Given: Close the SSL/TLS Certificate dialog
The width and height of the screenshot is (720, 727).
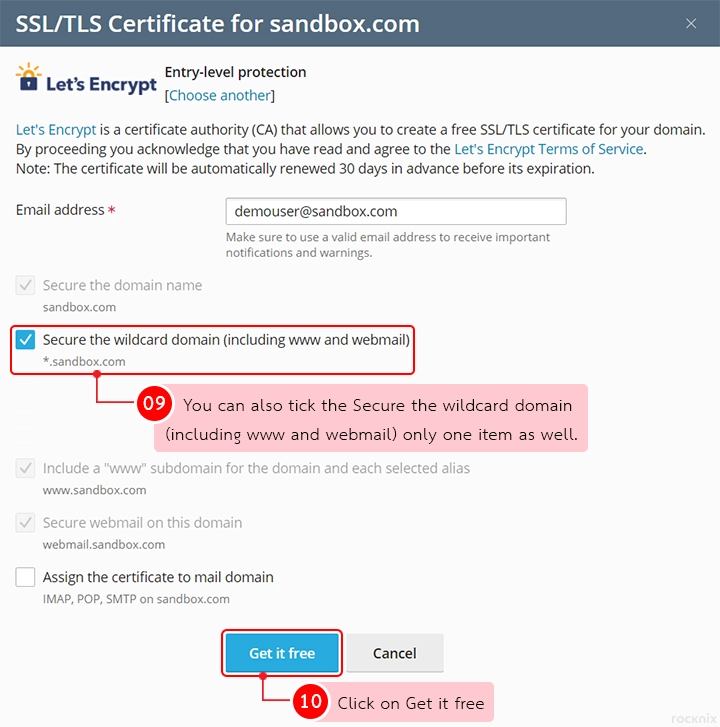Looking at the screenshot, I should click(x=691, y=24).
